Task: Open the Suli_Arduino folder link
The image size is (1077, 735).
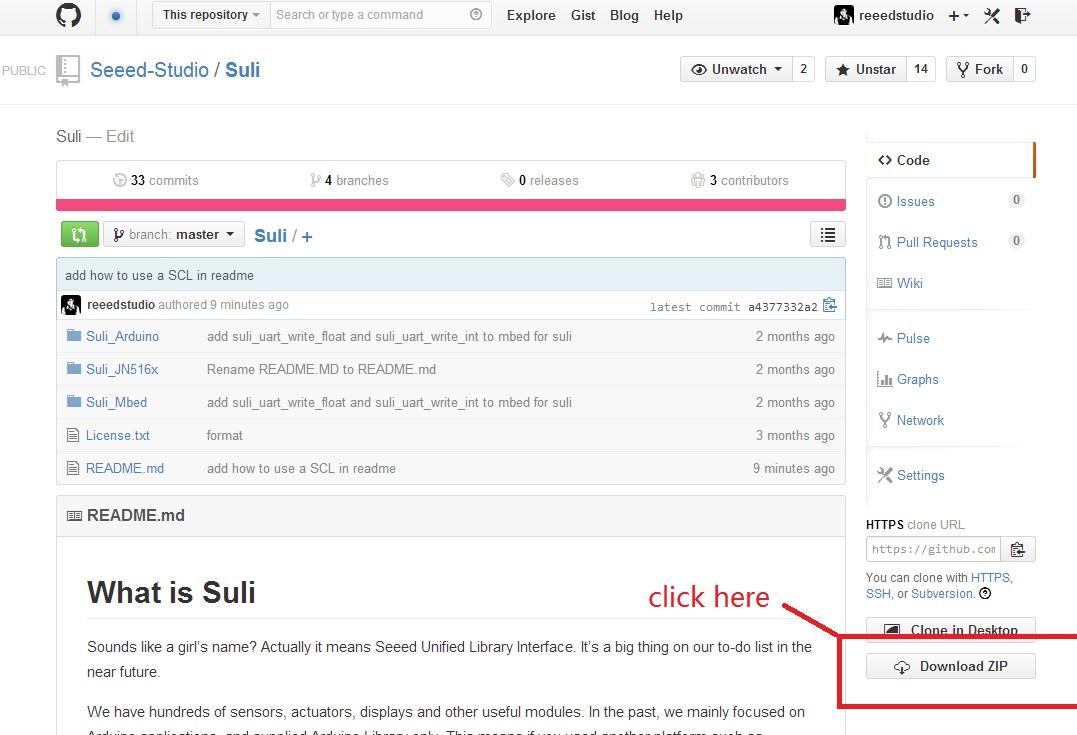Action: click(x=122, y=336)
